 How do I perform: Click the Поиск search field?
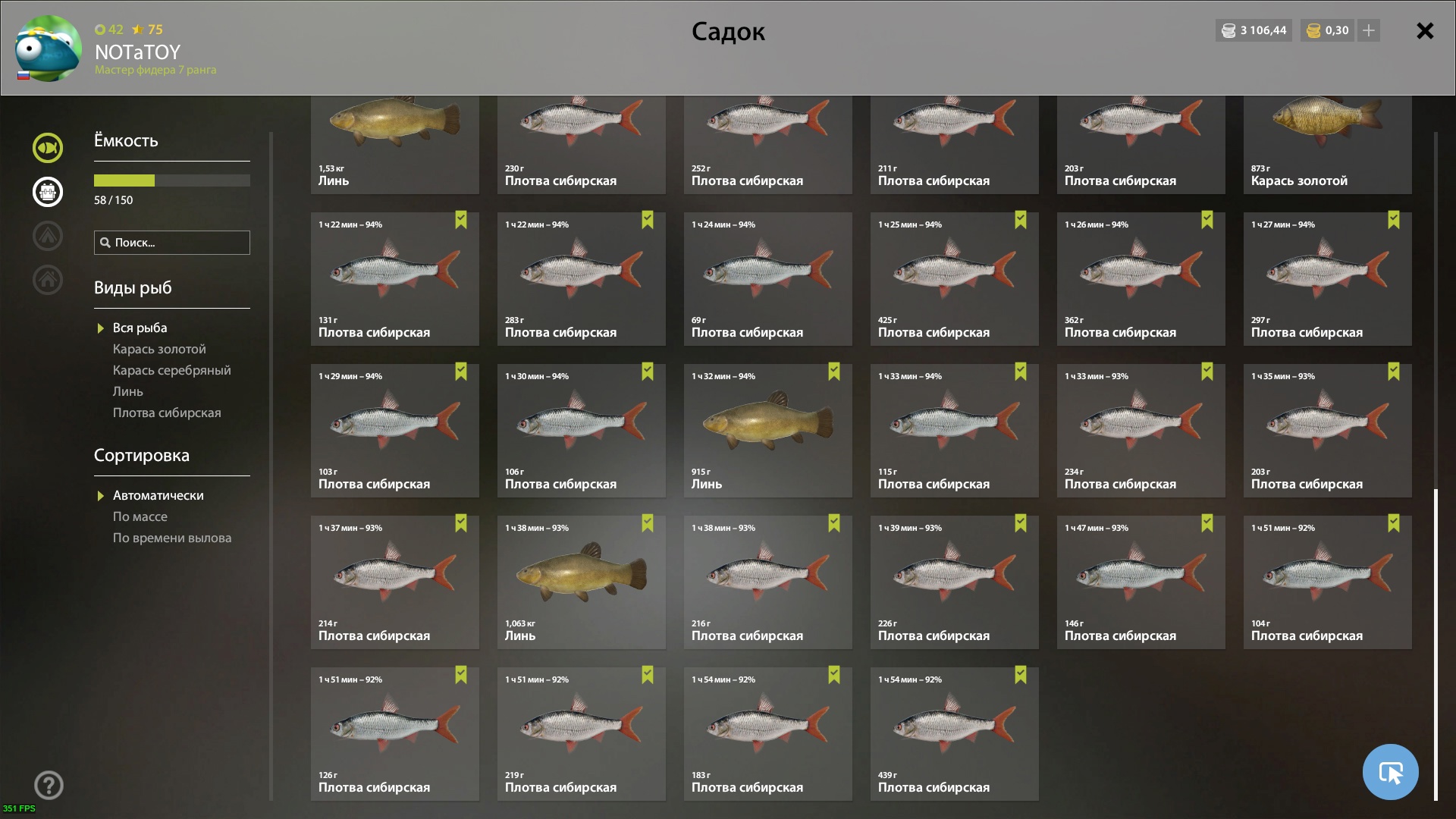[x=172, y=243]
